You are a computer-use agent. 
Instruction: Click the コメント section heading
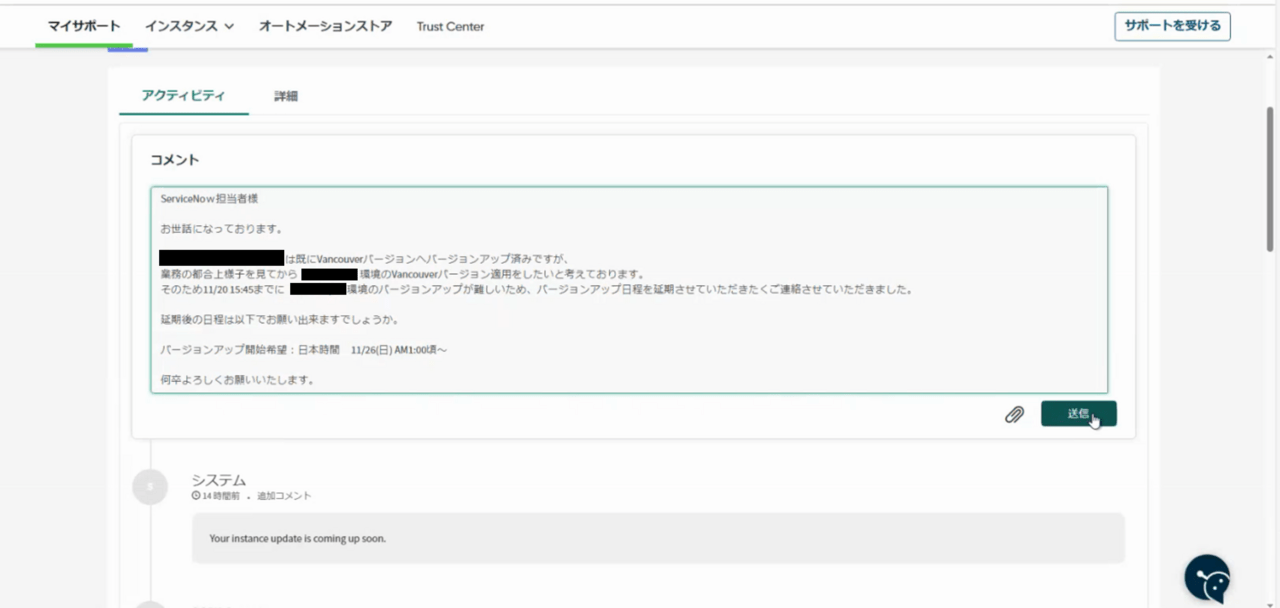tap(175, 160)
